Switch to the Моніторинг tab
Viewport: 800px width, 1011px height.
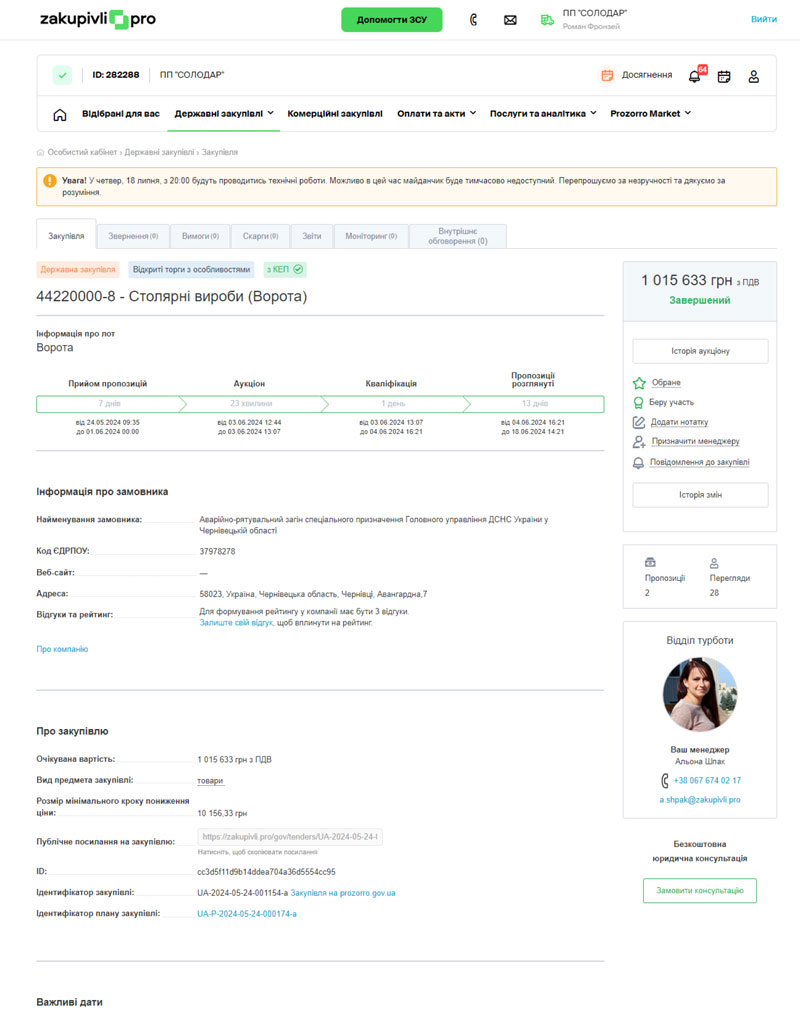(x=370, y=236)
